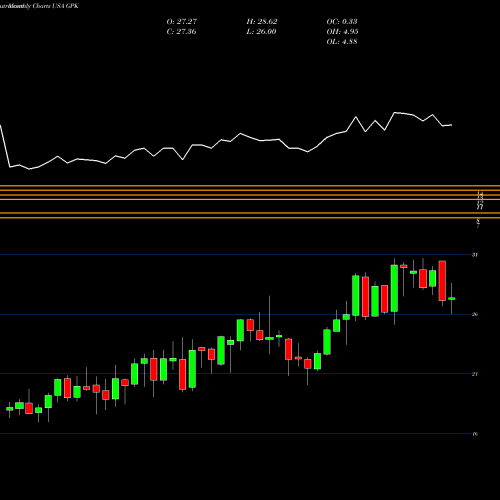
Task: Click the tall red candle near 31 level
Action: pos(442,281)
